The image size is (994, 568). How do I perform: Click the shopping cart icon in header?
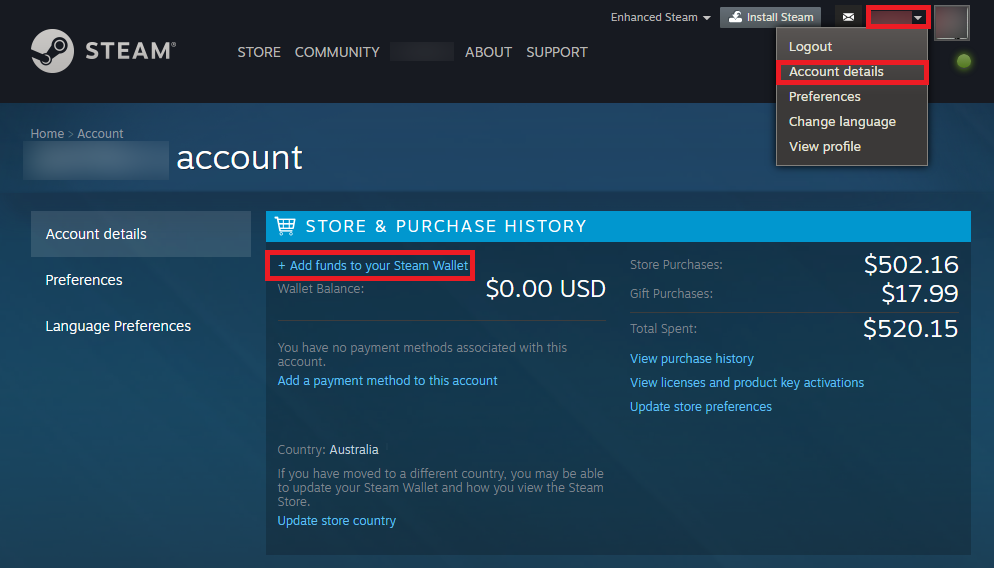[x=285, y=226]
